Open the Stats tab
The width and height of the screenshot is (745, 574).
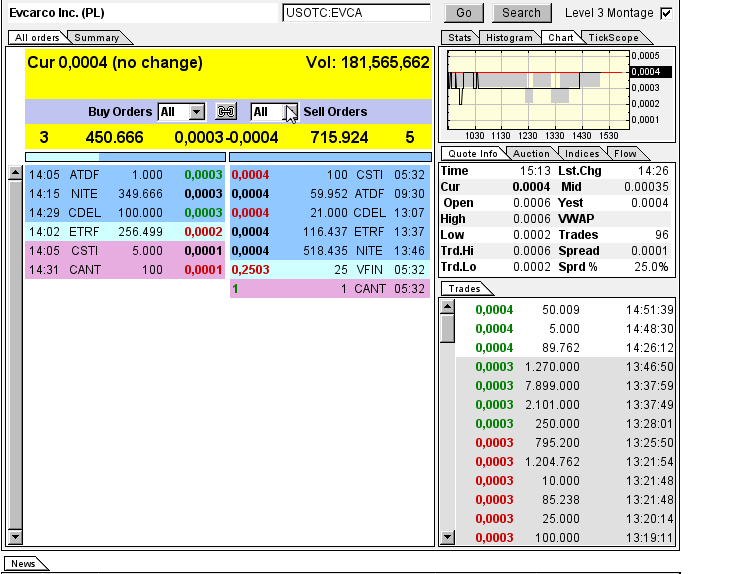[x=459, y=38]
